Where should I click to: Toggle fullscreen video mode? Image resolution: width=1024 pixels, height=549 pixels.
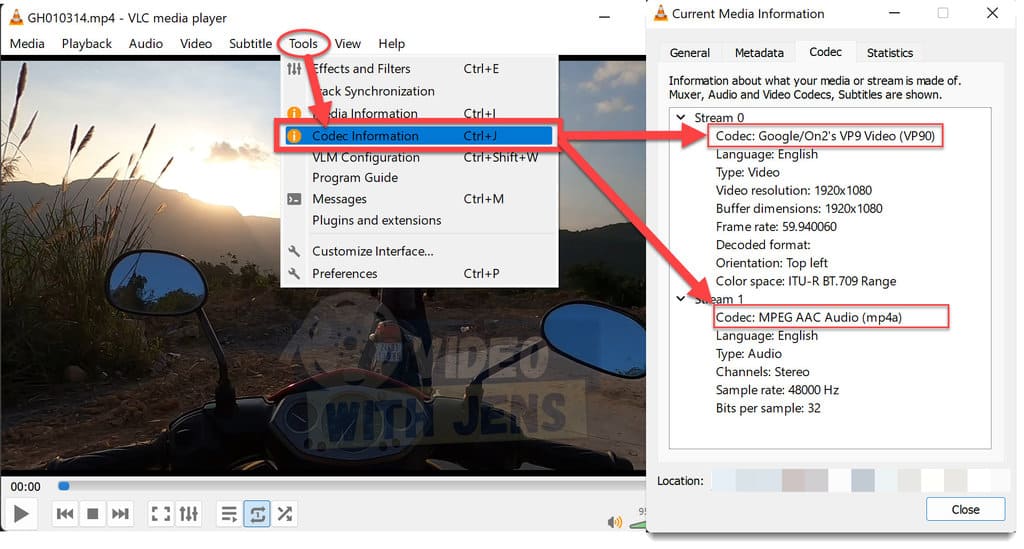coord(161,514)
